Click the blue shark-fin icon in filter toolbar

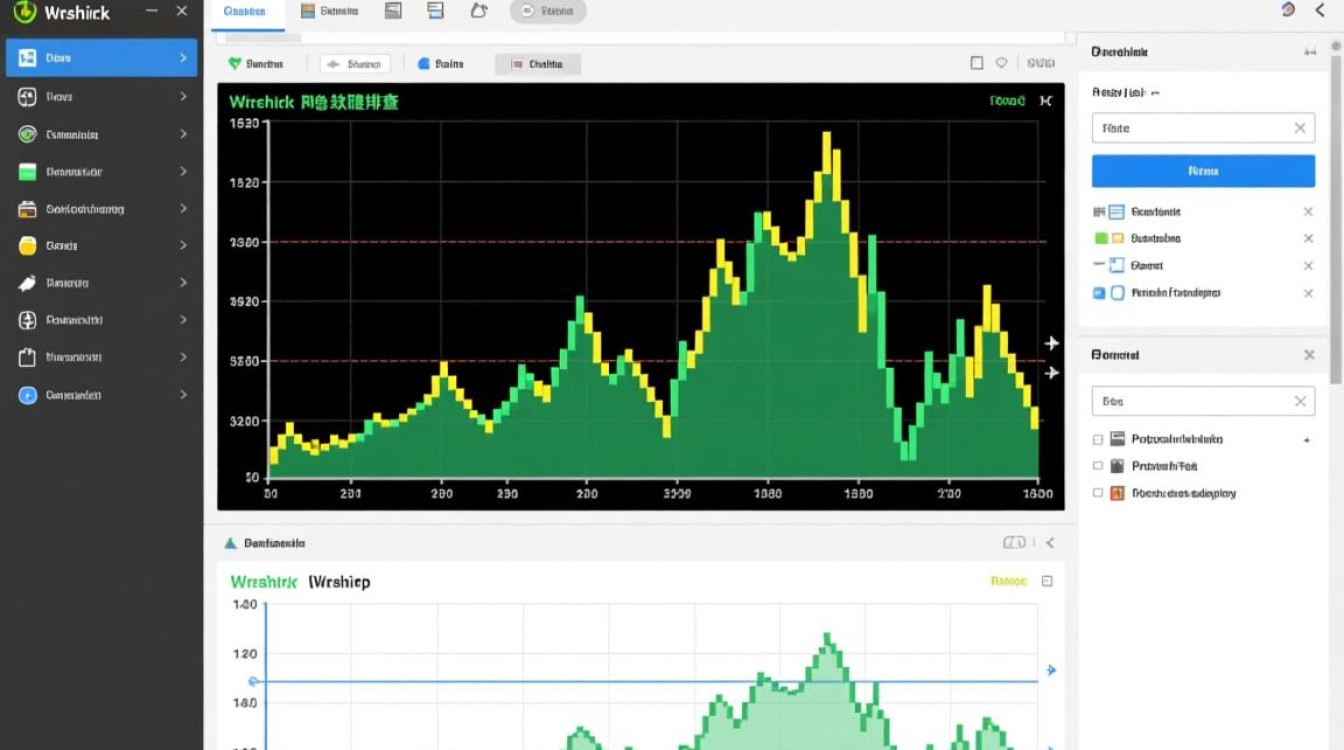[x=423, y=64]
